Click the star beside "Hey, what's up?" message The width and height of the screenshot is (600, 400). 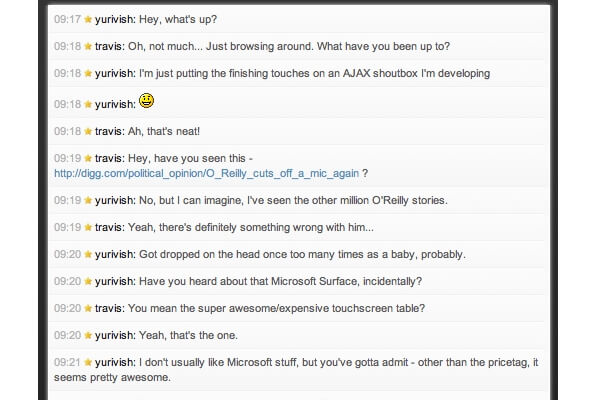click(88, 19)
